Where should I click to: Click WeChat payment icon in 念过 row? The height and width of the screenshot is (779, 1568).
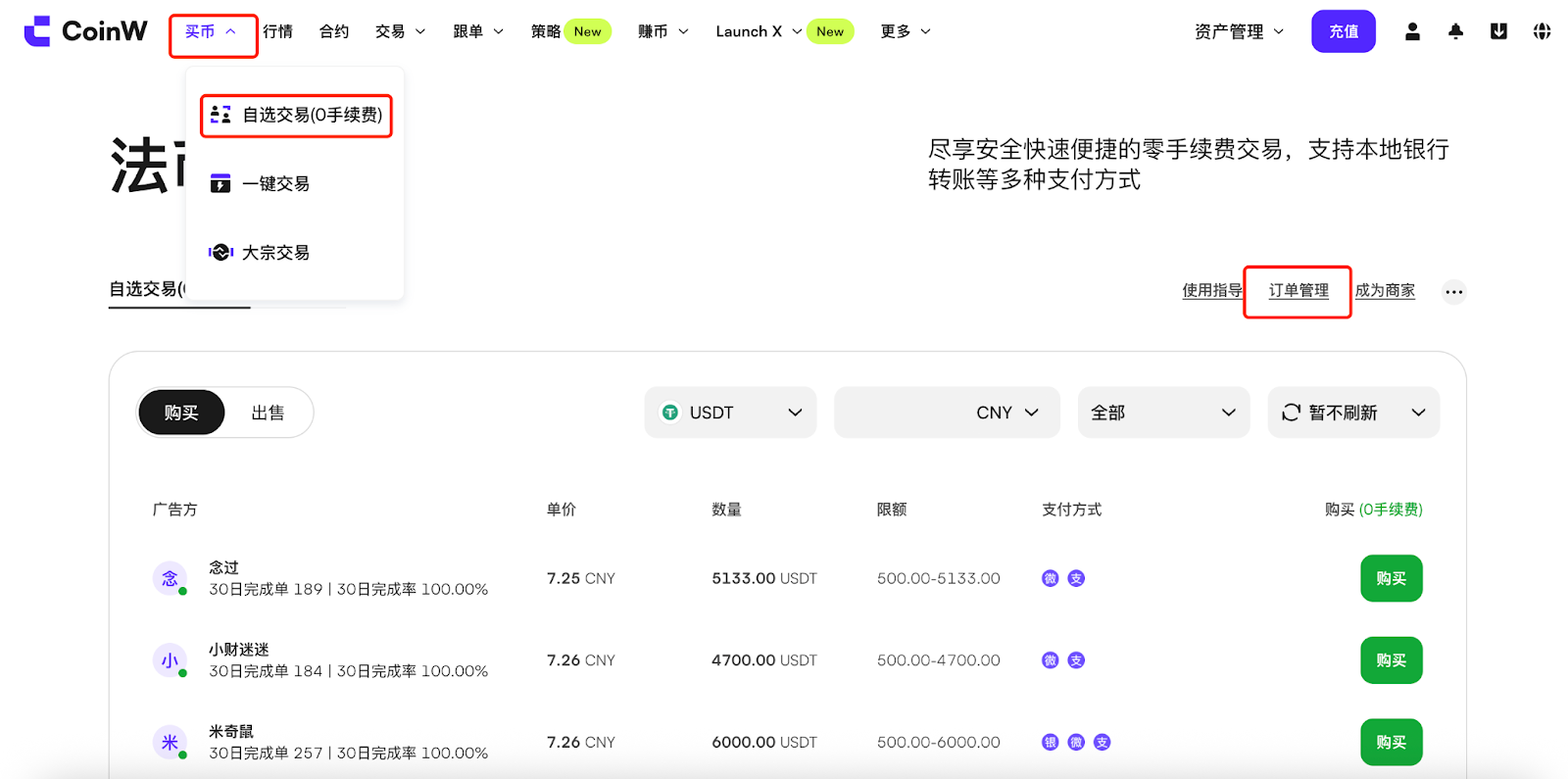tap(1050, 578)
